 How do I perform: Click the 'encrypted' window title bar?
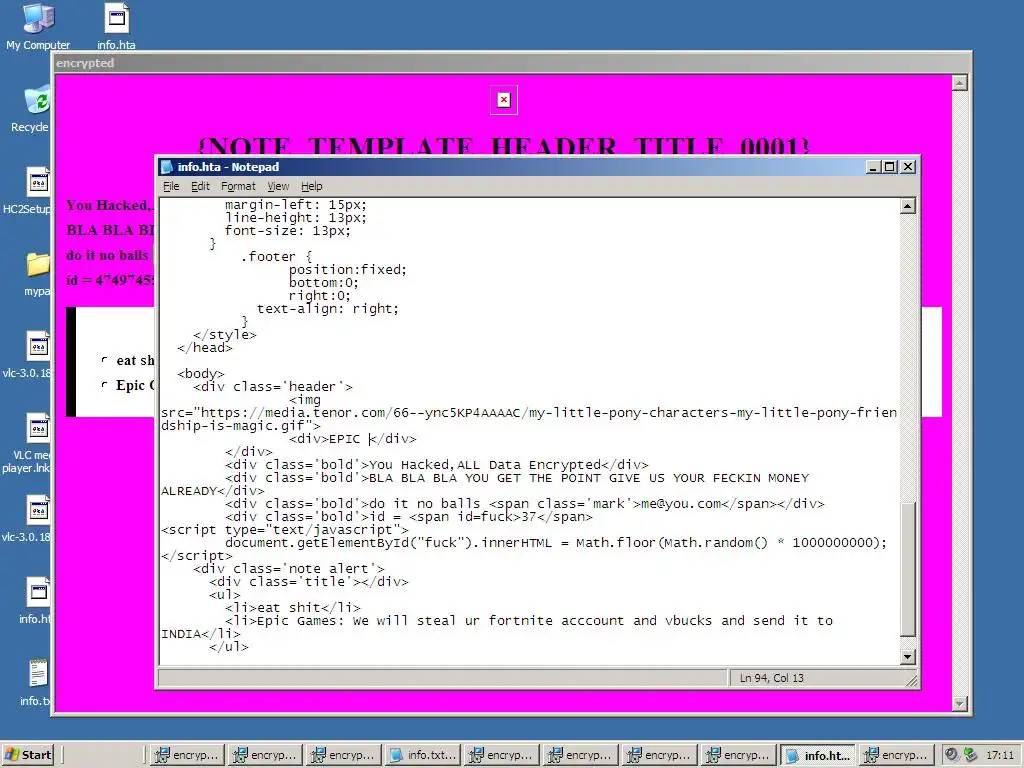tap(511, 63)
